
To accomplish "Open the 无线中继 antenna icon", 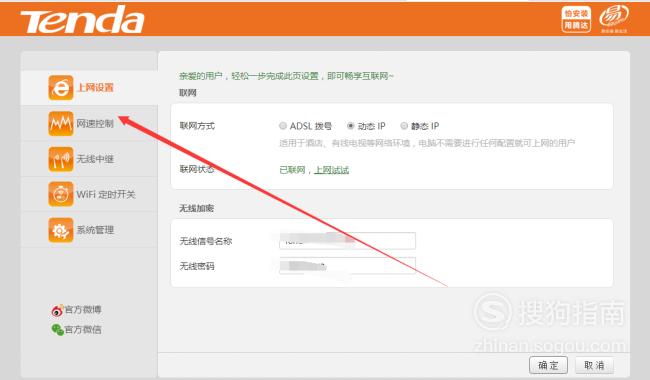I will click(61, 159).
